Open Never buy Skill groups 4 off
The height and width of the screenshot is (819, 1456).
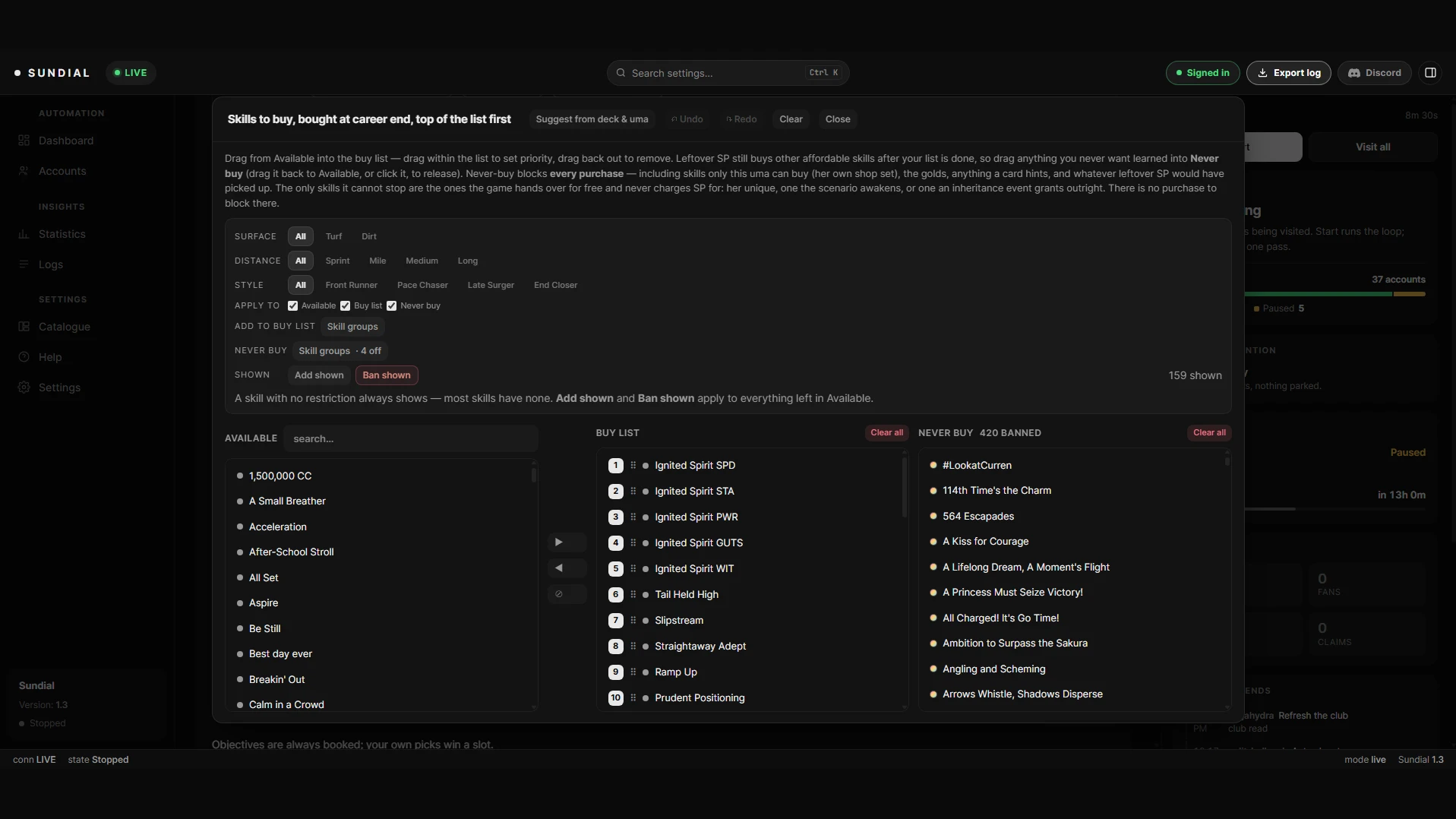(340, 351)
